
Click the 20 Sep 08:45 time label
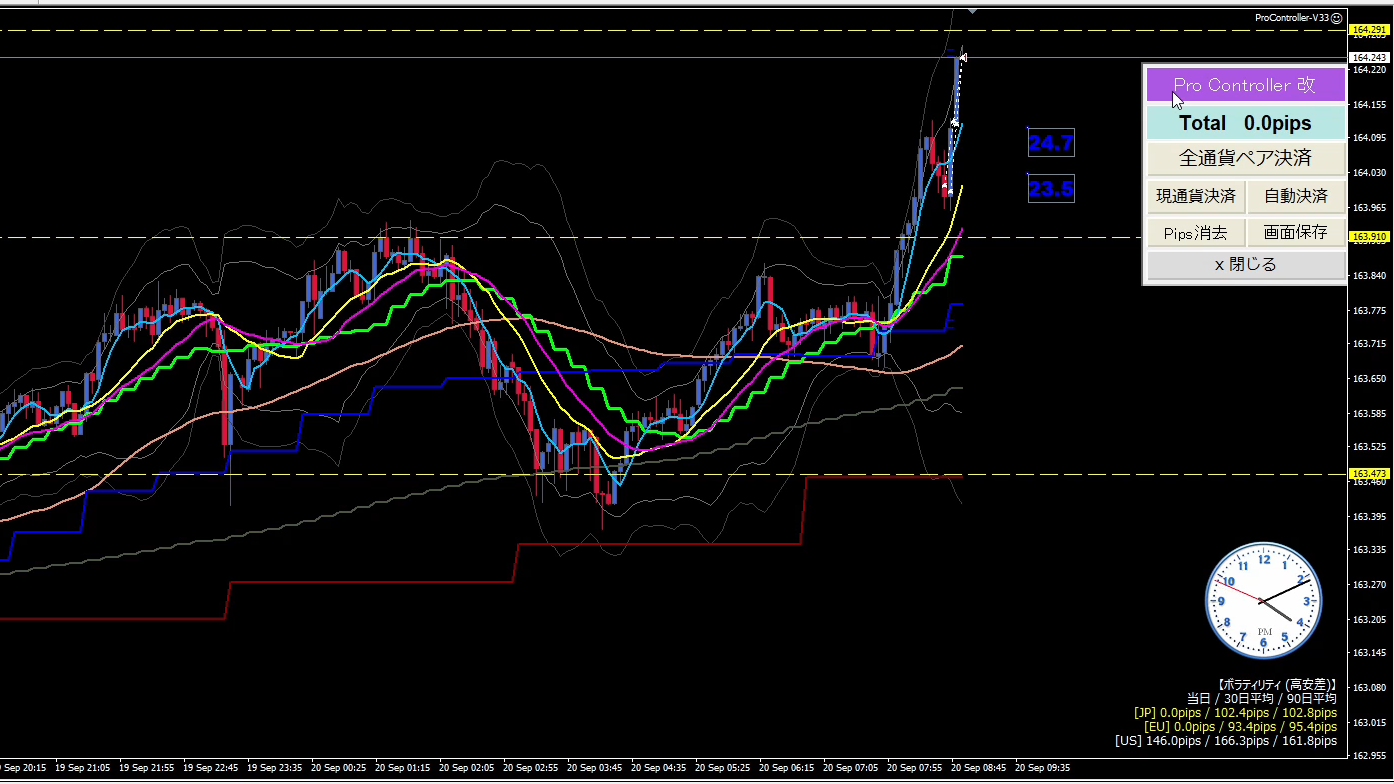coord(979,768)
